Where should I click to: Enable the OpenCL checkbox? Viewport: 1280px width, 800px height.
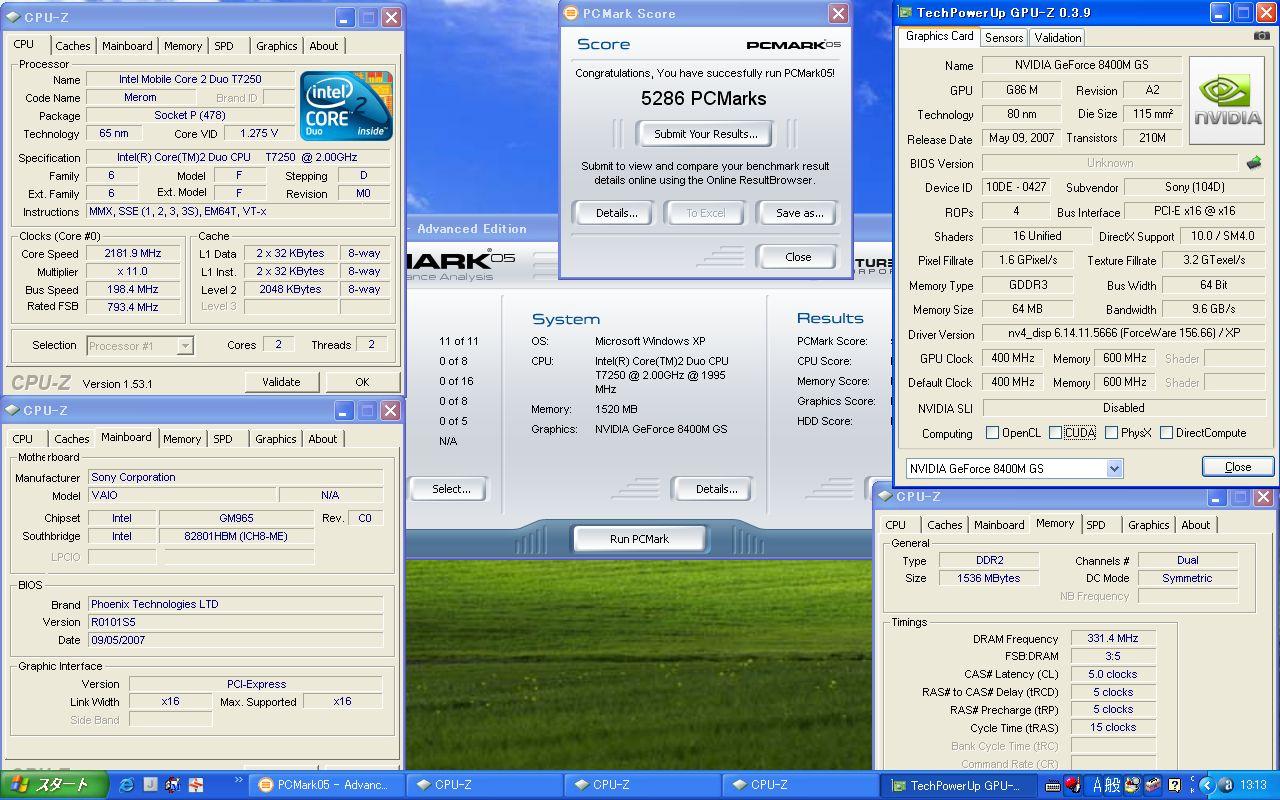[992, 433]
